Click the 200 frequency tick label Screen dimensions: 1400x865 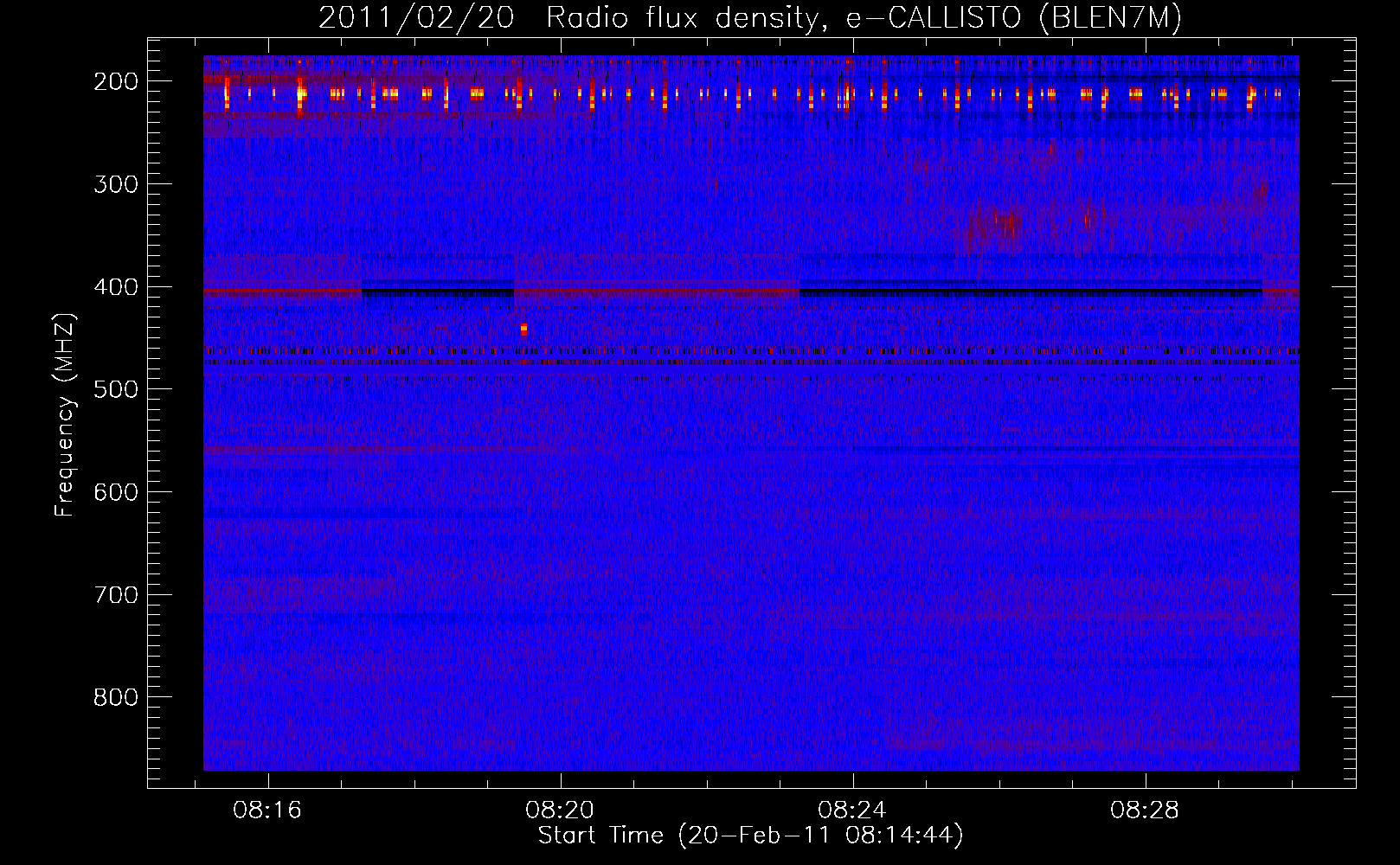[116, 81]
